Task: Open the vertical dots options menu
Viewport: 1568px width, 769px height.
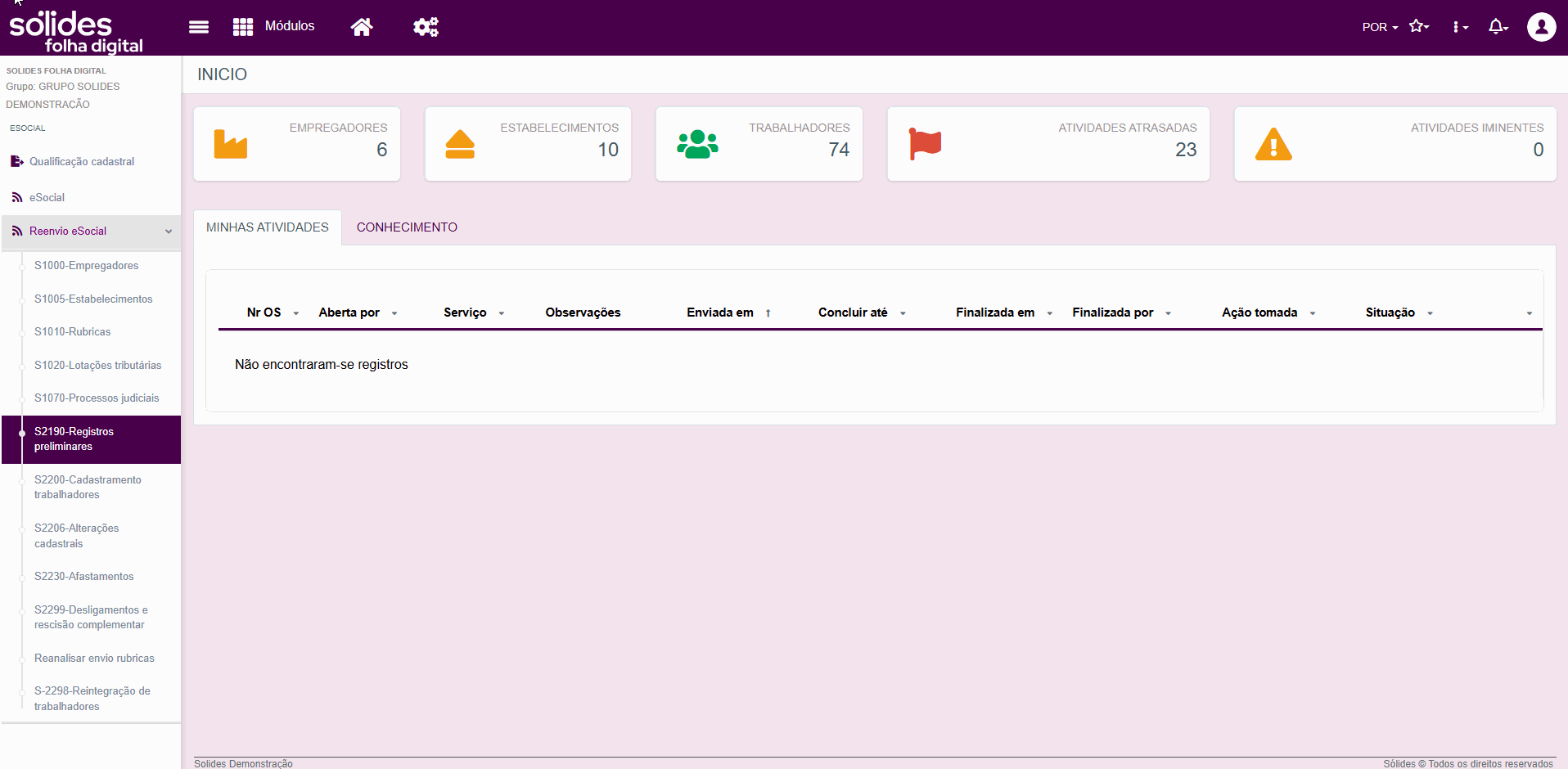Action: pos(1460,27)
